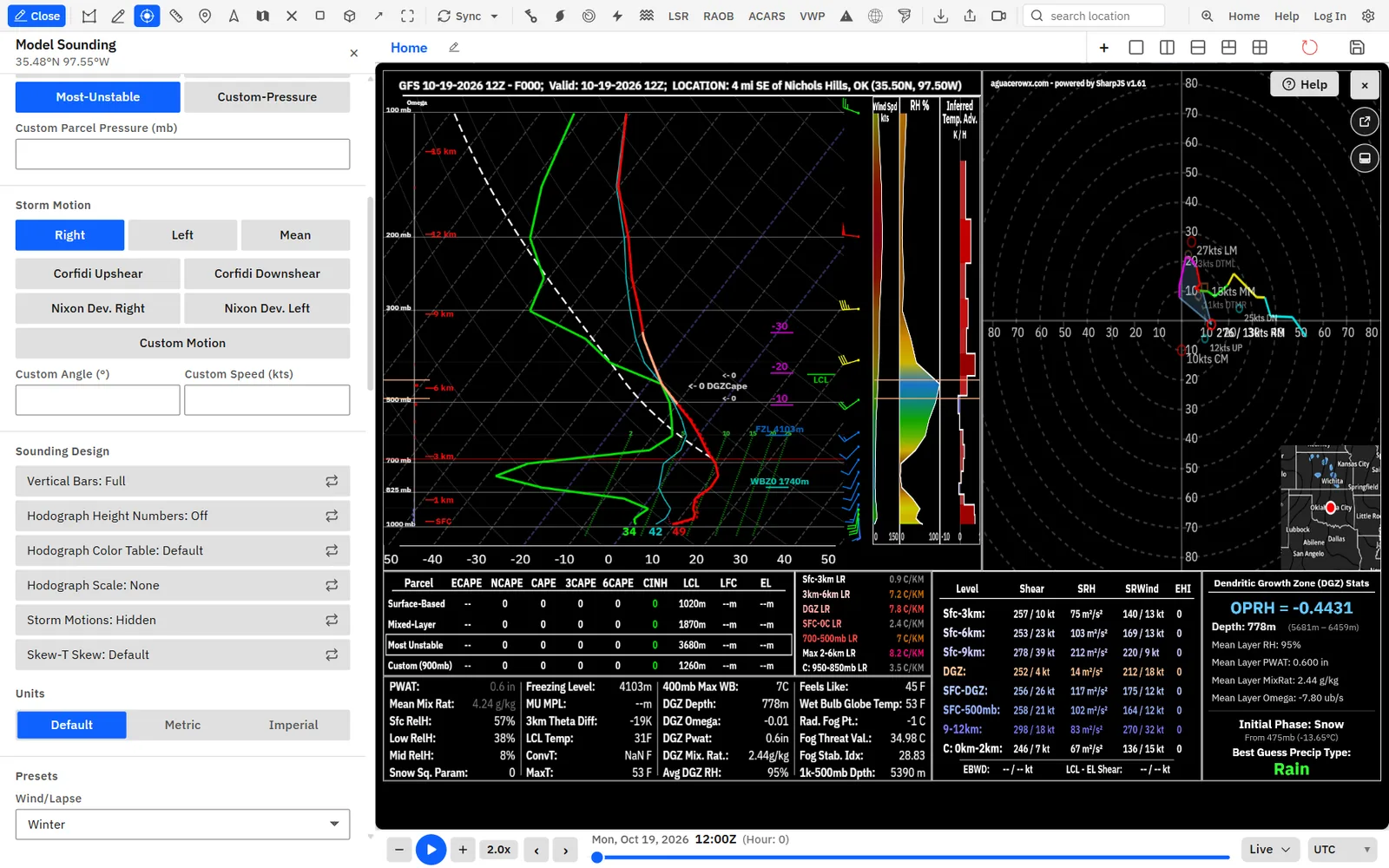Viewport: 1389px width, 868px height.
Task: Click the Custom Motion button
Action: click(182, 343)
